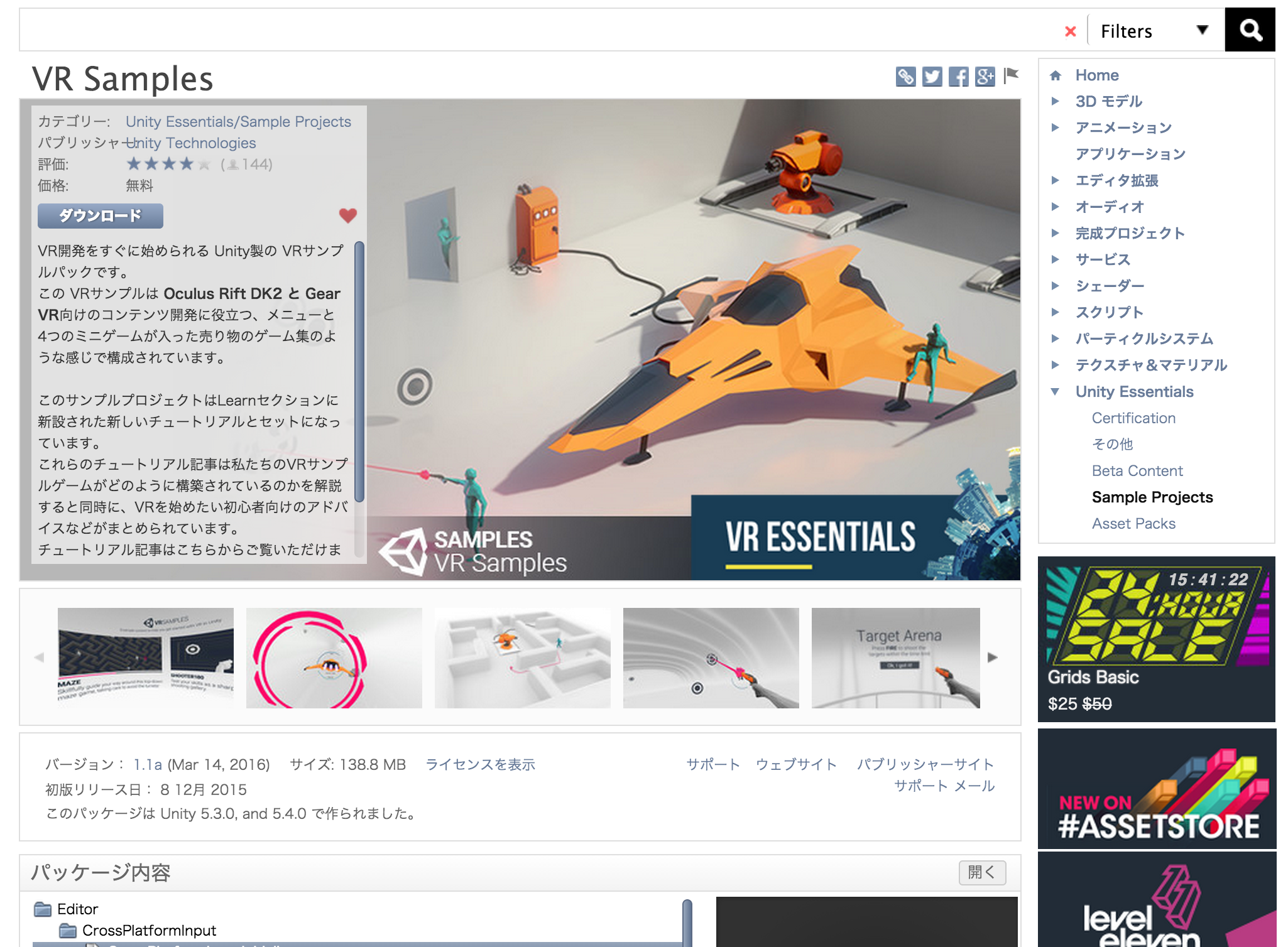Expand the テクスチャ＆マテリアル category arrow
This screenshot has width=1288, height=947.
tap(1056, 364)
